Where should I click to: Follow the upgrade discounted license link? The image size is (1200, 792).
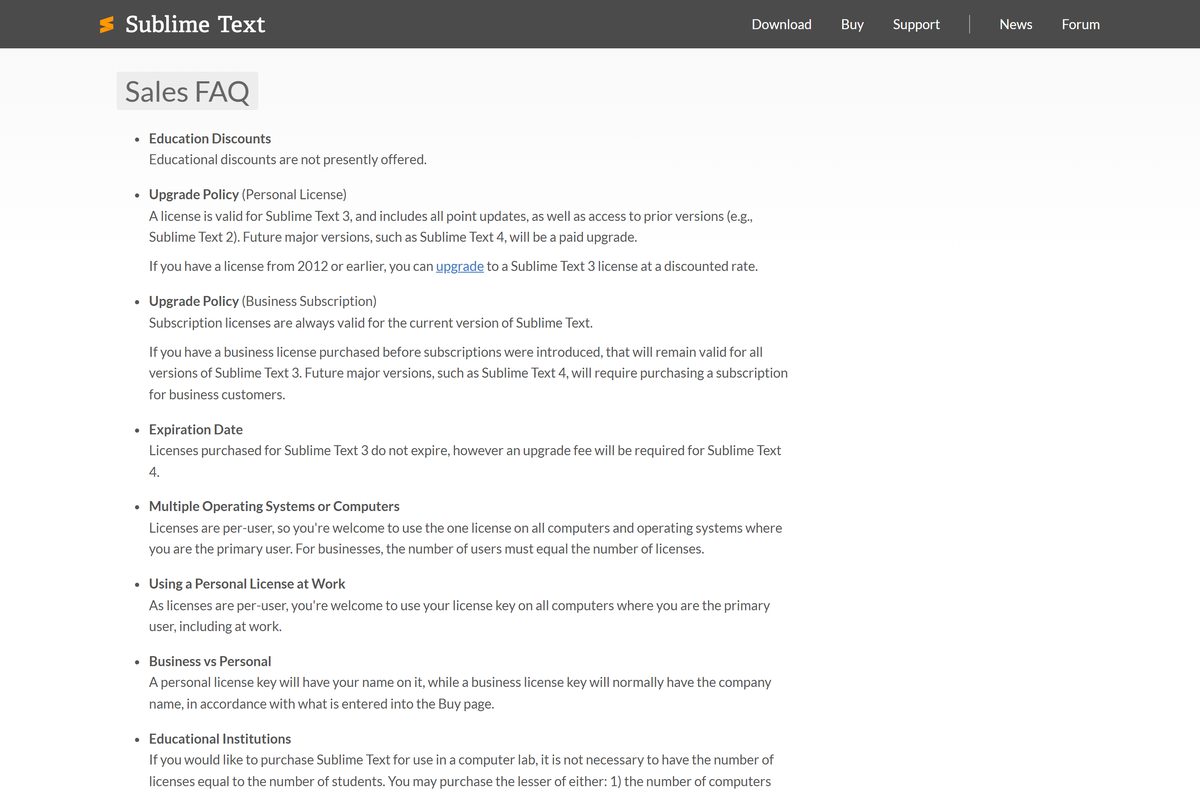[460, 266]
